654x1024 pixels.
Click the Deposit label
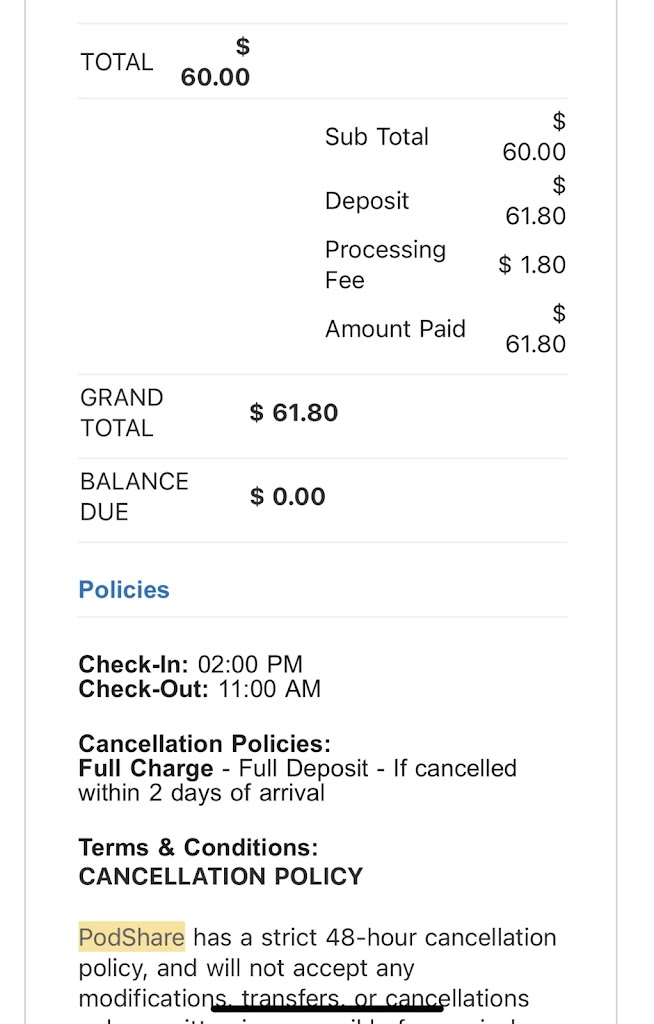[x=367, y=201]
